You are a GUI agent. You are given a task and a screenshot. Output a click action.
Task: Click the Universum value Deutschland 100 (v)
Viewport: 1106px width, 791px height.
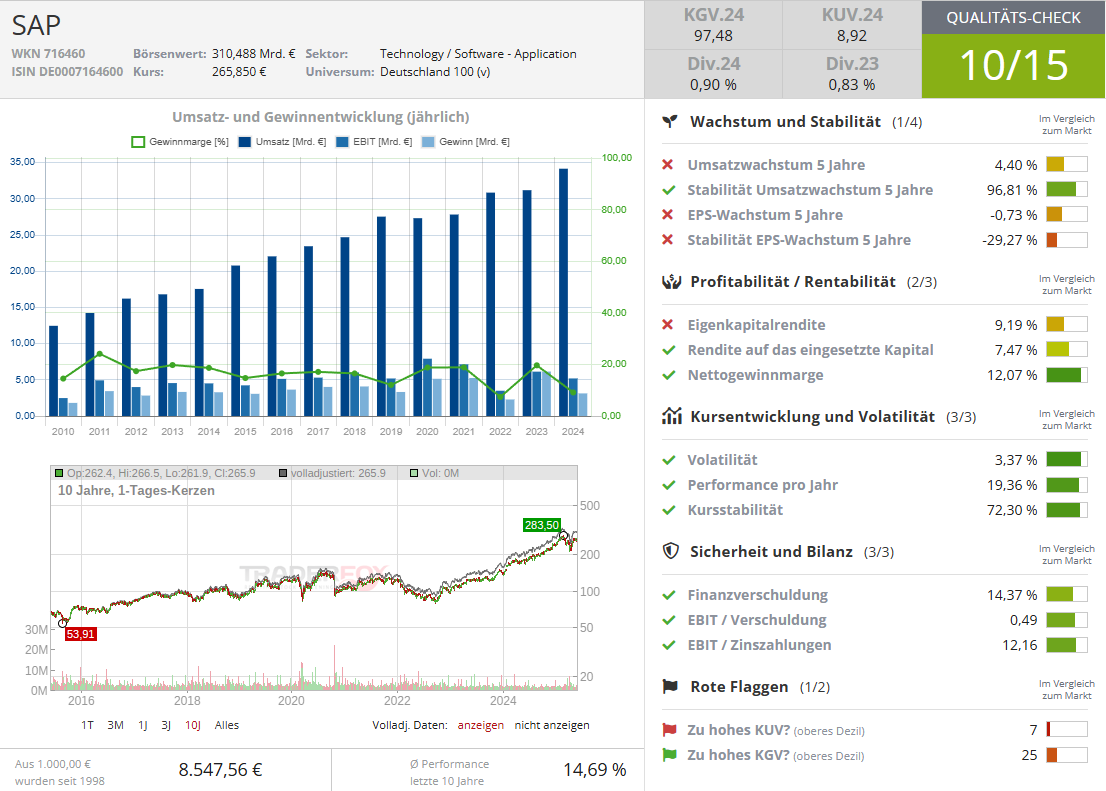click(x=435, y=72)
